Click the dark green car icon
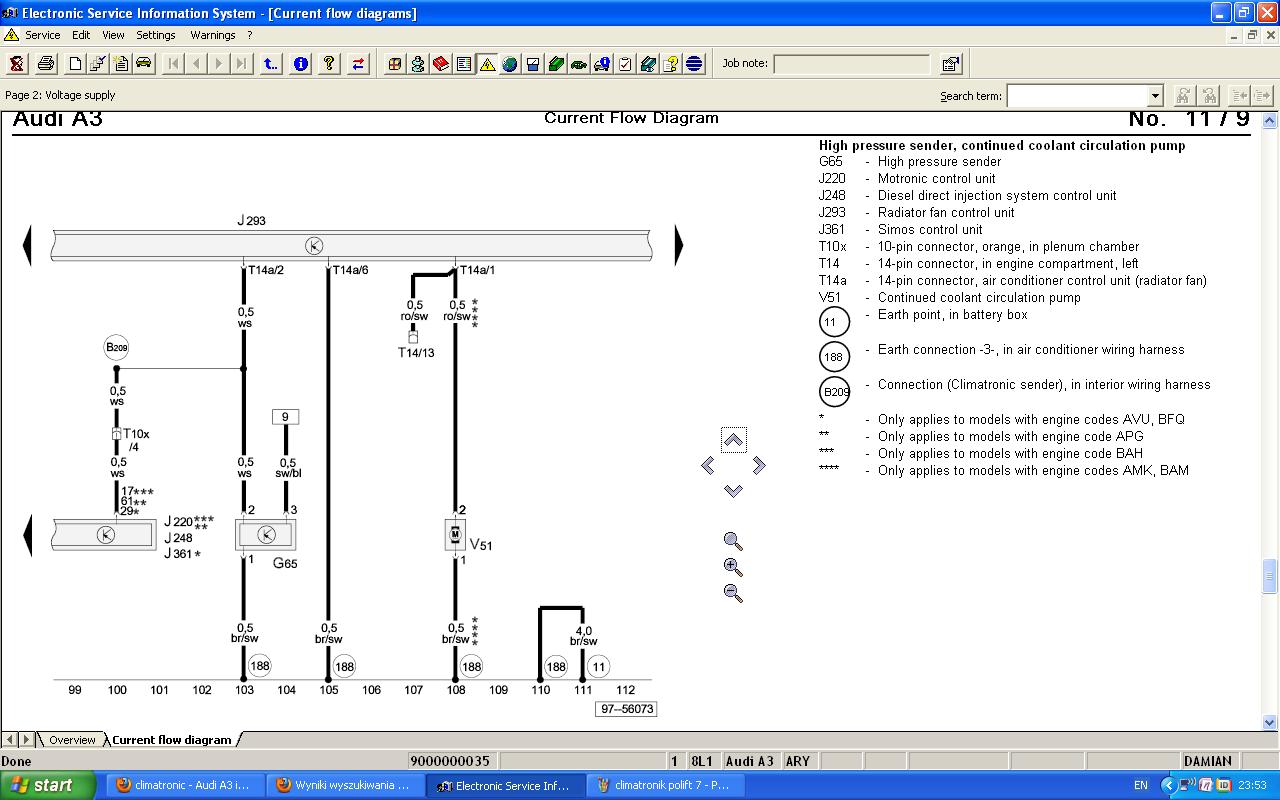Image resolution: width=1280 pixels, height=800 pixels. (579, 64)
